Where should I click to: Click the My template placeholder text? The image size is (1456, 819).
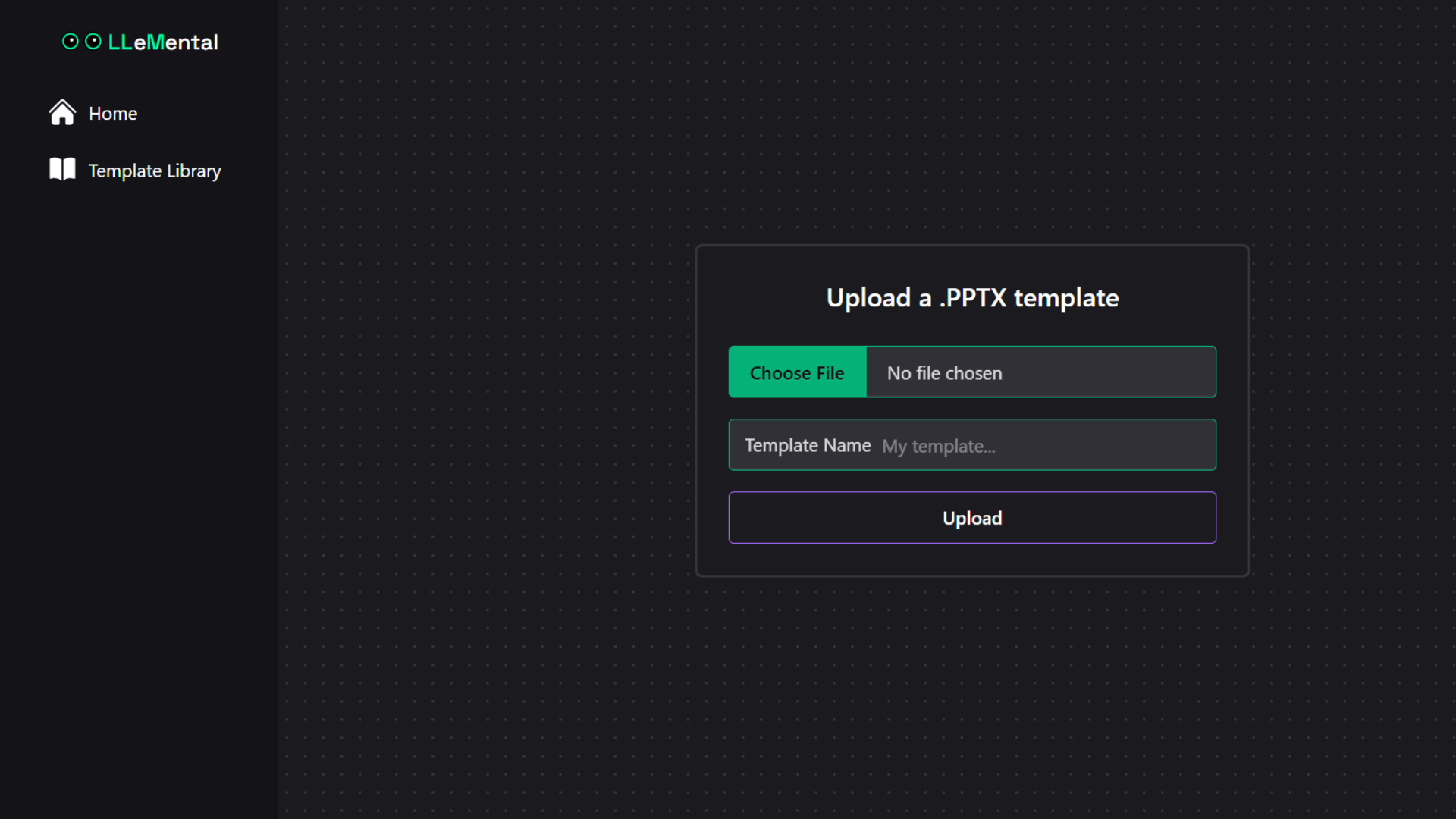point(938,447)
